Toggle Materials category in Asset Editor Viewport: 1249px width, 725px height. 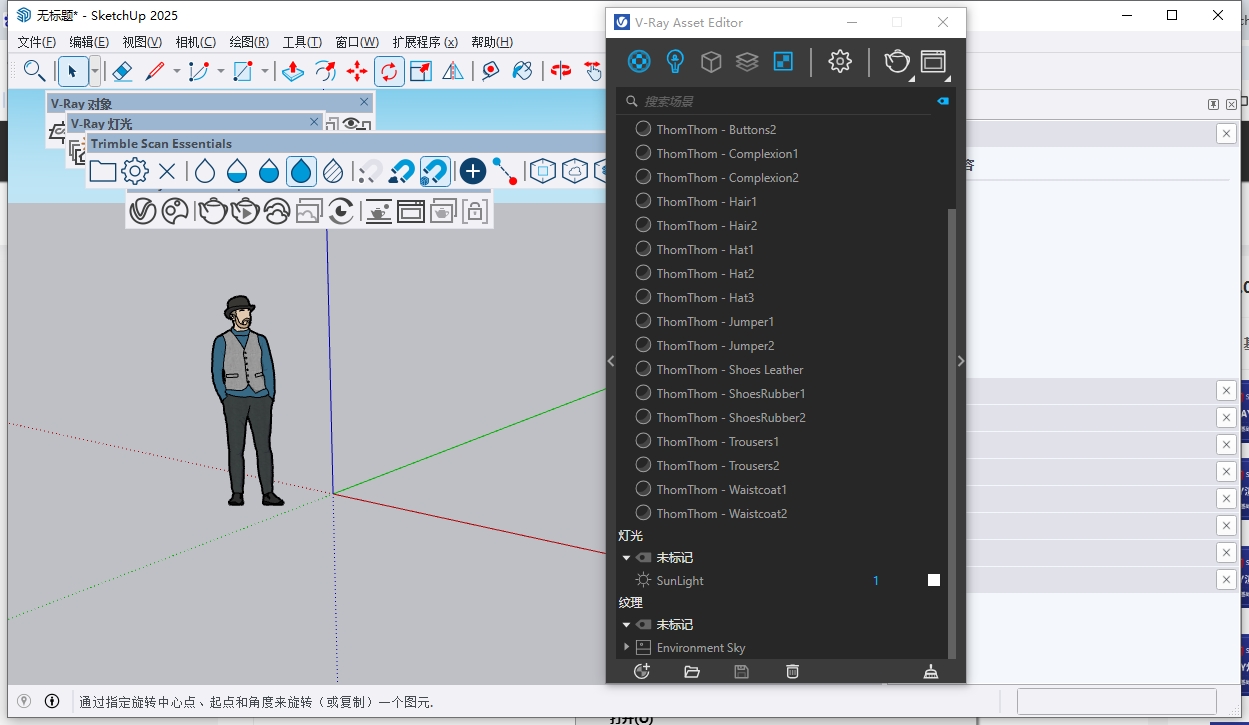[x=639, y=62]
